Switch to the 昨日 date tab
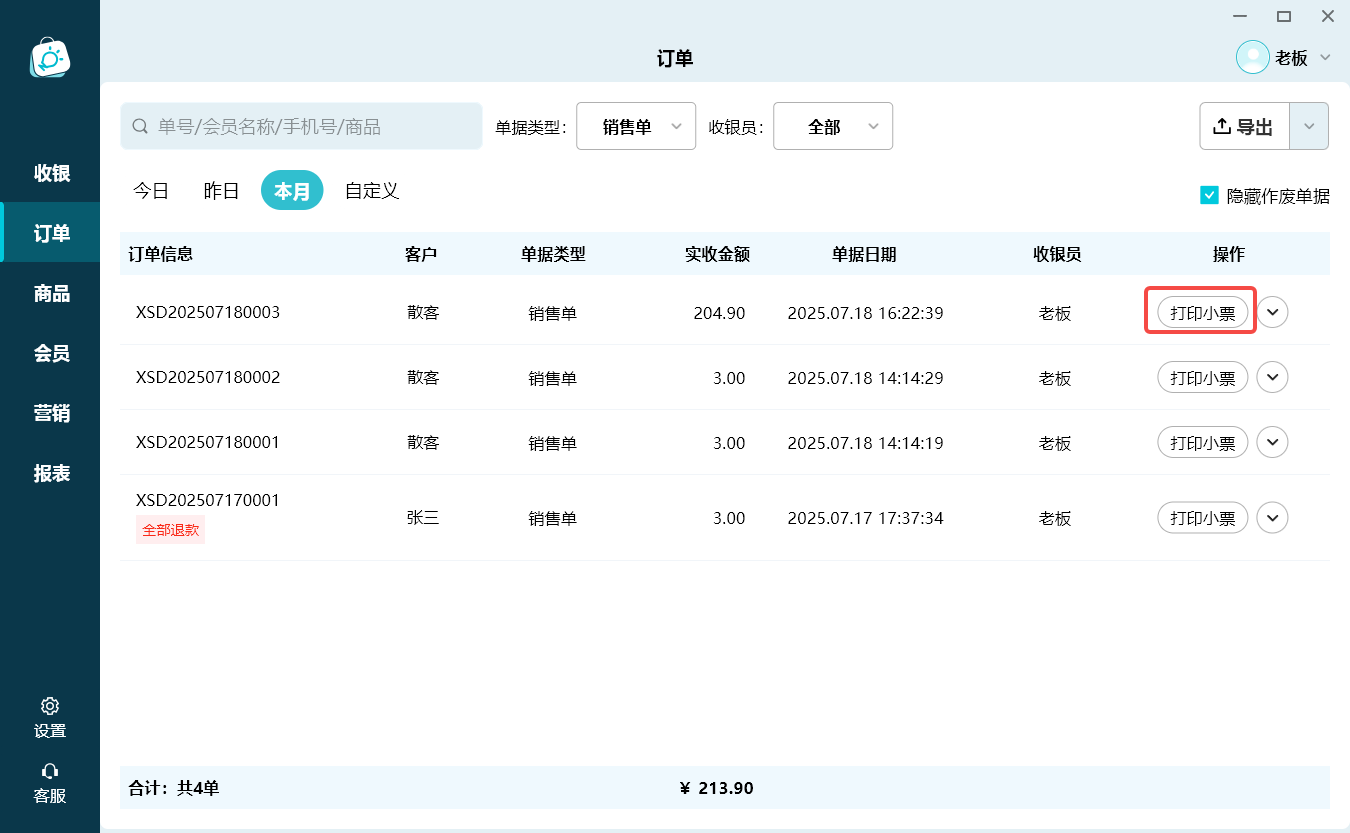The image size is (1350, 833). 221,191
